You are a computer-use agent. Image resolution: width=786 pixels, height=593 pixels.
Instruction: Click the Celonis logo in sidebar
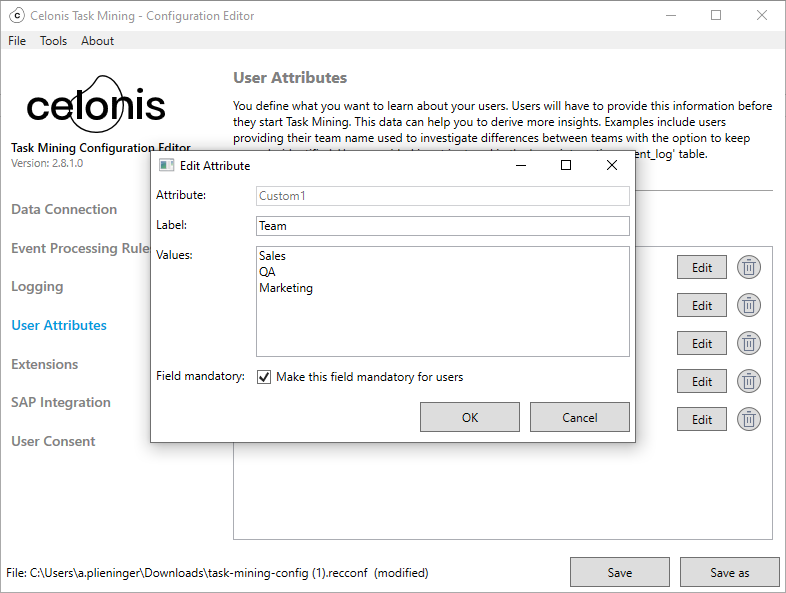coord(95,104)
